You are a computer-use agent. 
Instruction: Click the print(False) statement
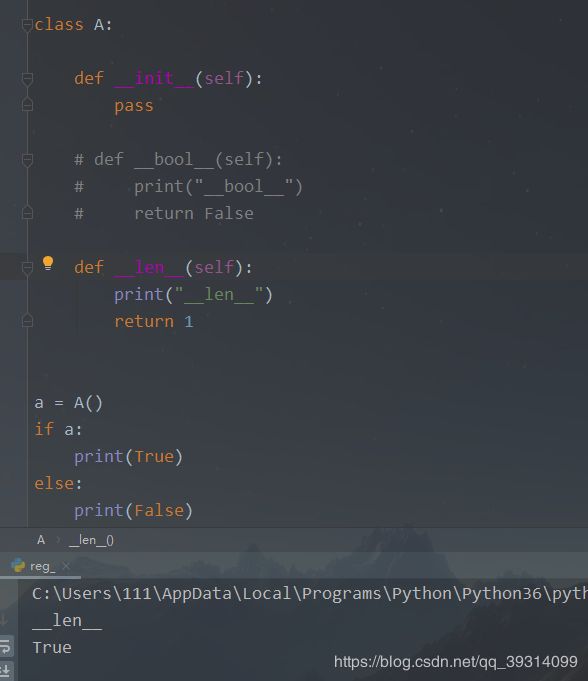[x=133, y=511]
